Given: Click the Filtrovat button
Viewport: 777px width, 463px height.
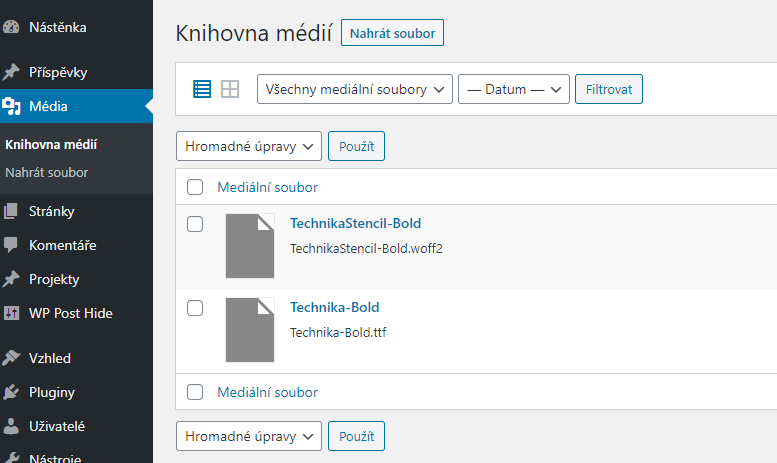Looking at the screenshot, I should click(x=609, y=89).
